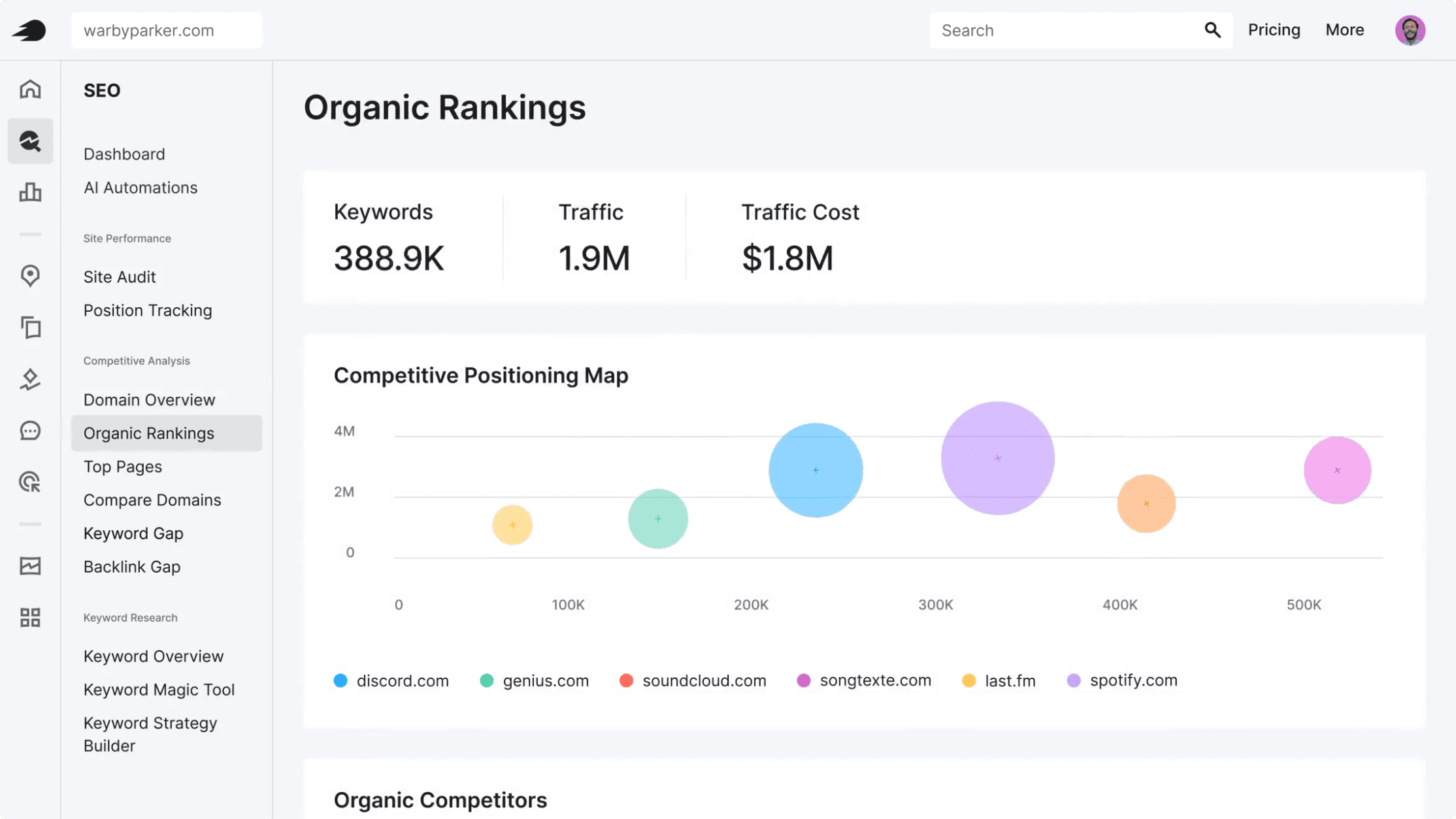Go to Dashboard in SEO menu
This screenshot has width=1456, height=819.
124,154
